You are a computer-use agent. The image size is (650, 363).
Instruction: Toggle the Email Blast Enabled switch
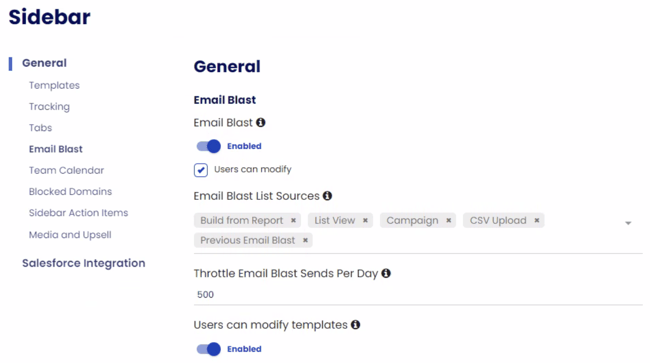point(209,146)
